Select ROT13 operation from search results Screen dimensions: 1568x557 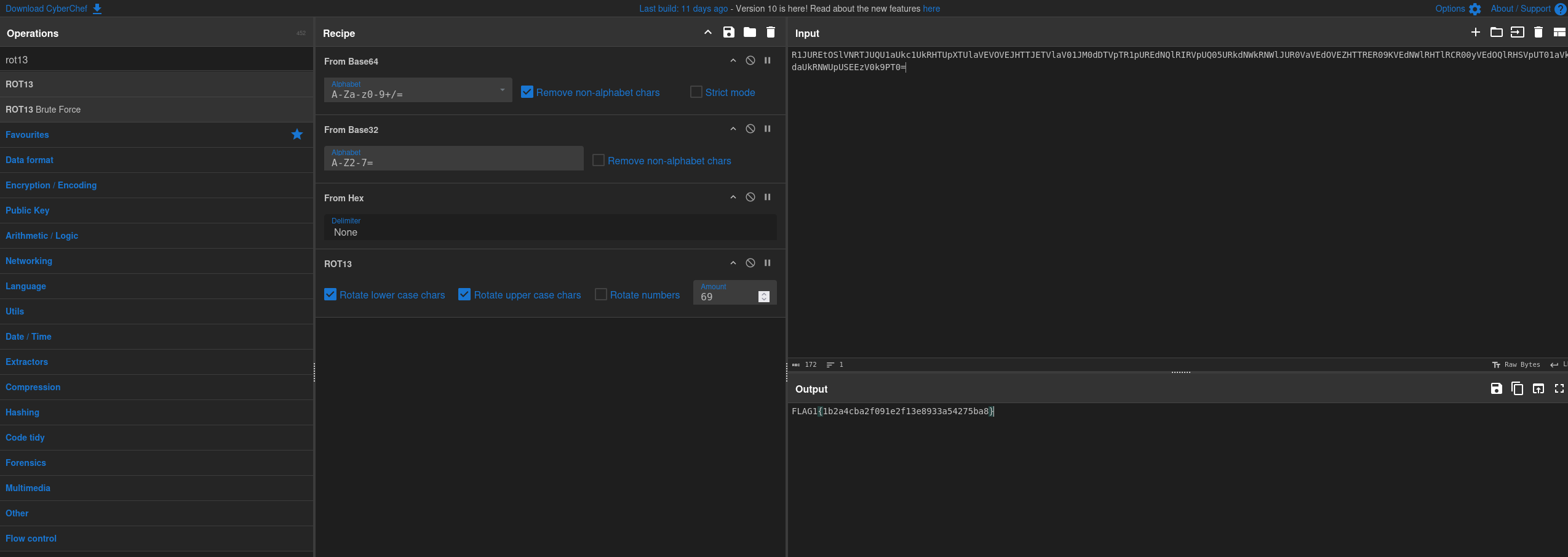(156, 84)
